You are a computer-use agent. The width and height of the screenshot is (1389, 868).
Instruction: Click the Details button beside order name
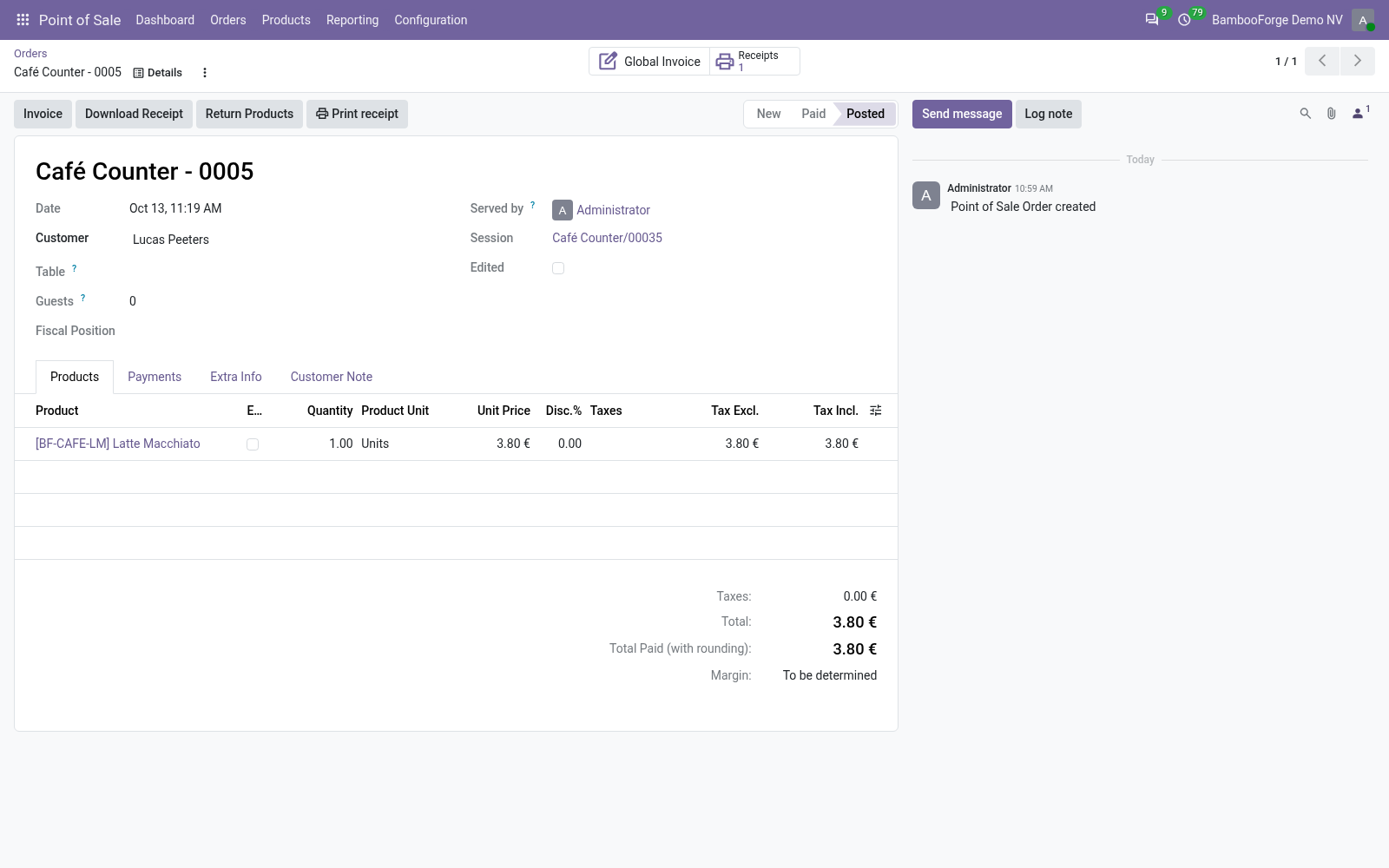tap(157, 73)
